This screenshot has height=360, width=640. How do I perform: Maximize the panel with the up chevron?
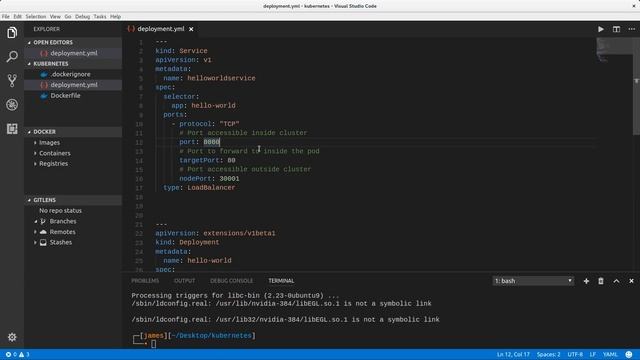pyautogui.click(x=616, y=281)
